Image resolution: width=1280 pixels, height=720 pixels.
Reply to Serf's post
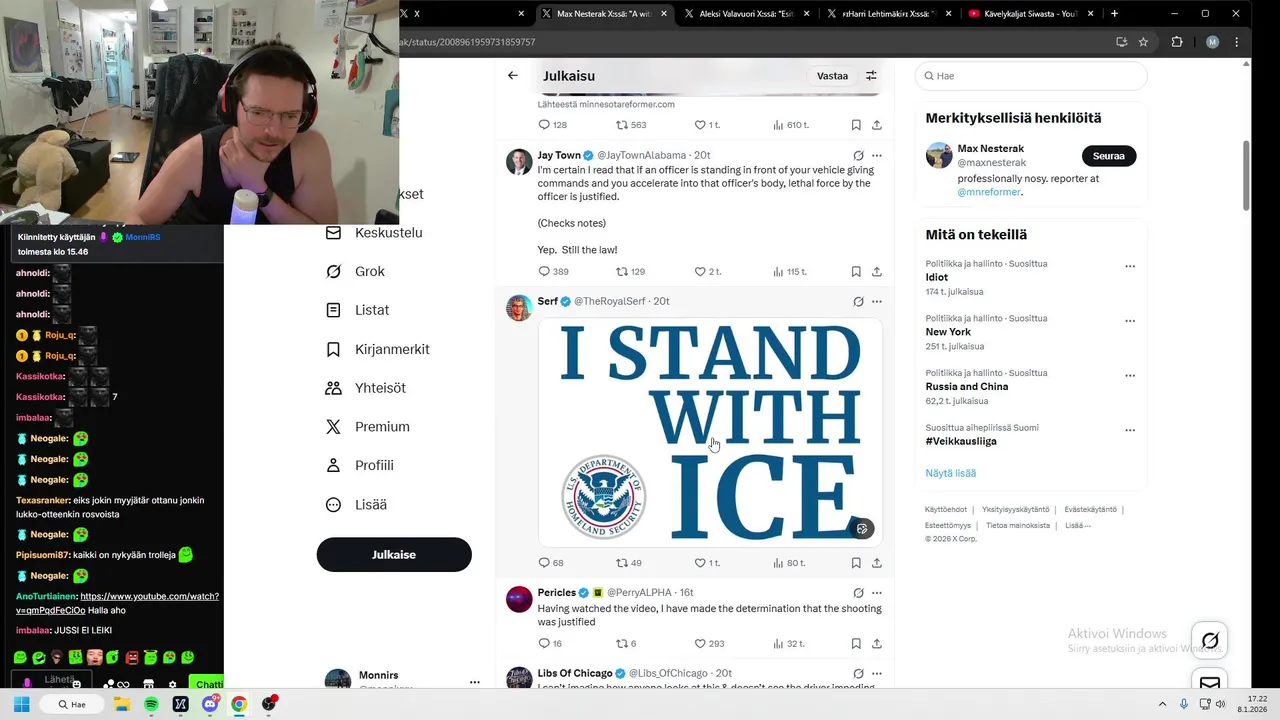tap(551, 563)
